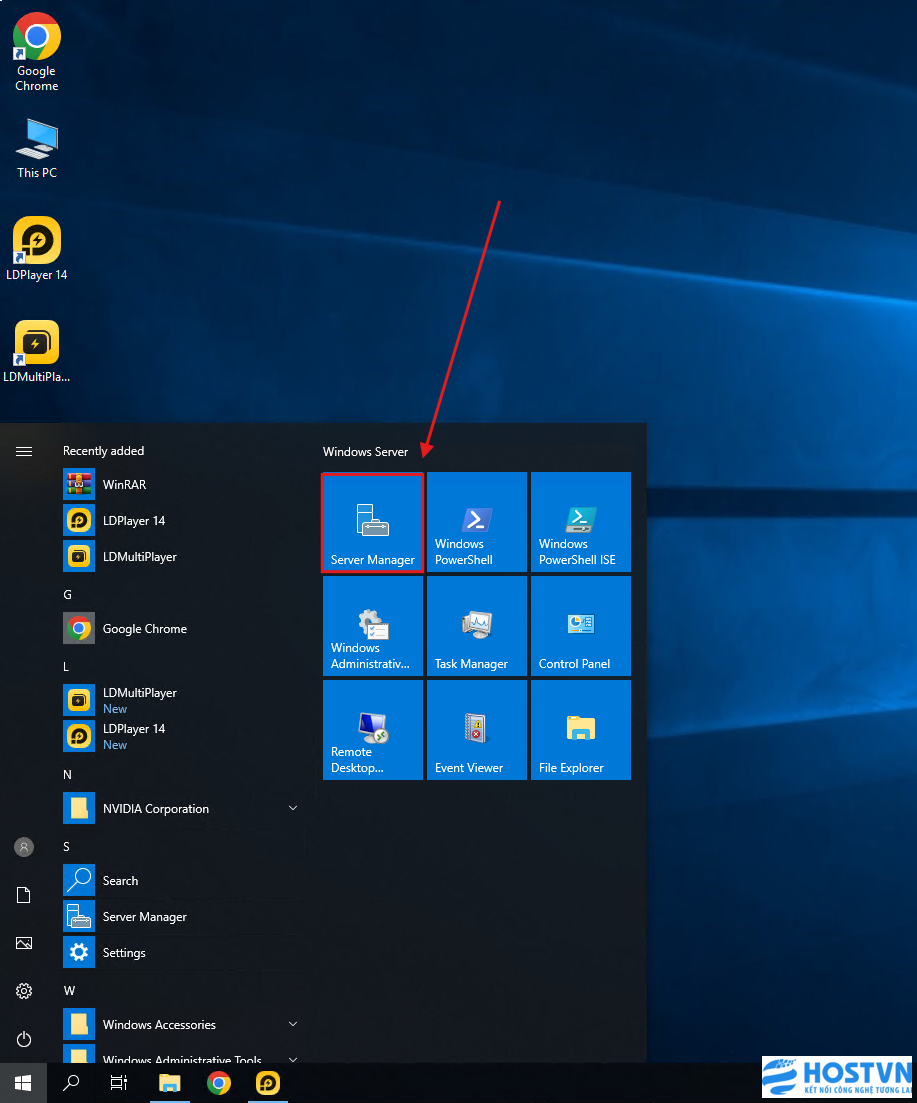
Task: Open LDMultiPlayer marked New under L
Action: tap(183, 701)
